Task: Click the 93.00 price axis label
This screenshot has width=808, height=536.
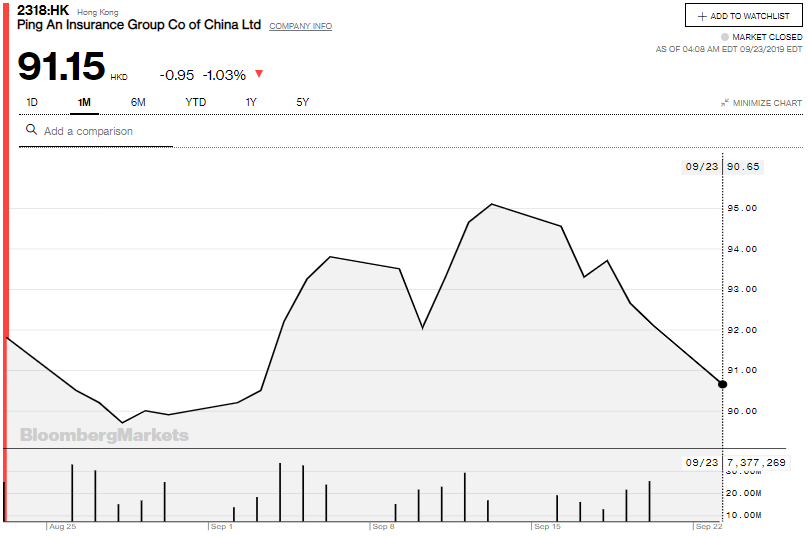Action: [x=742, y=289]
